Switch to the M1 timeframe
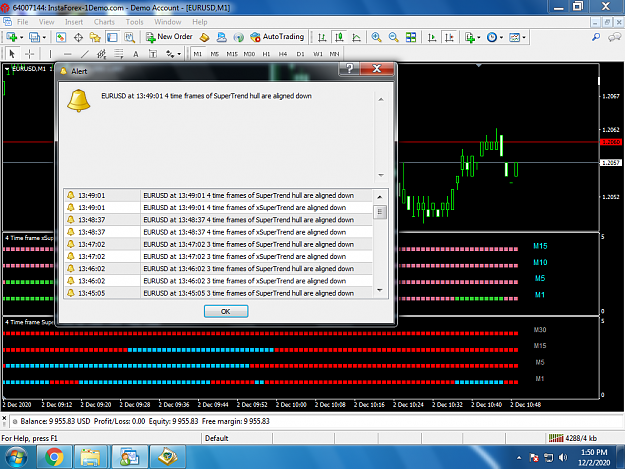 point(198,54)
